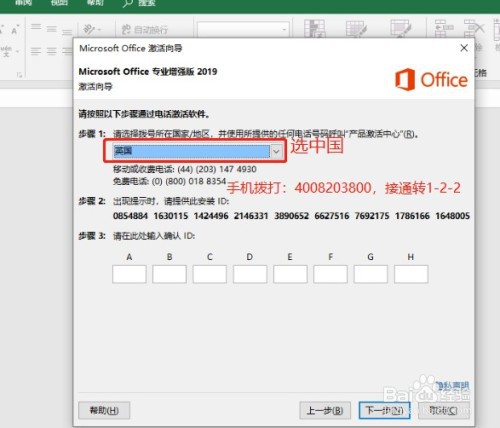This screenshot has height=428, width=500.
Task: Open the 隐私声明 privacy statement link
Action: [452, 386]
